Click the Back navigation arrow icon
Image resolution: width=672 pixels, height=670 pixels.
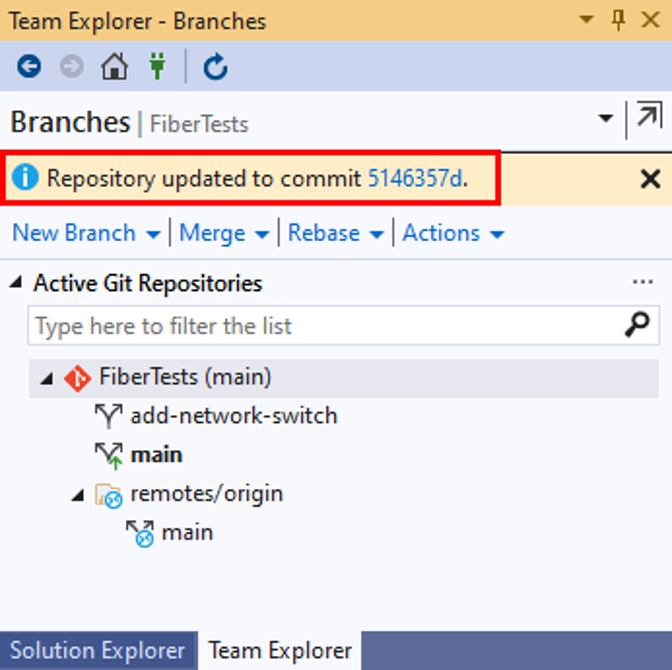tap(29, 66)
